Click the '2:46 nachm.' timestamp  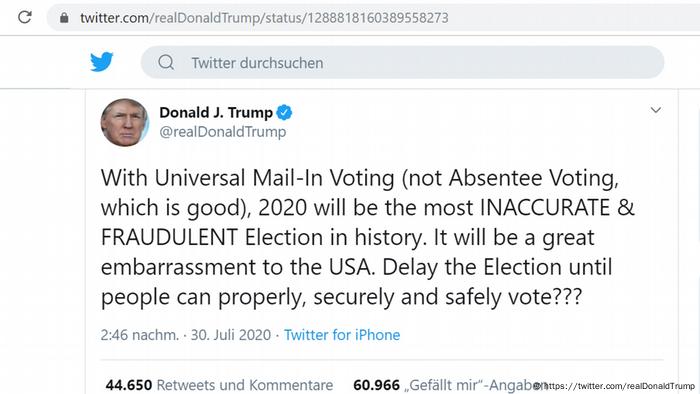140,335
